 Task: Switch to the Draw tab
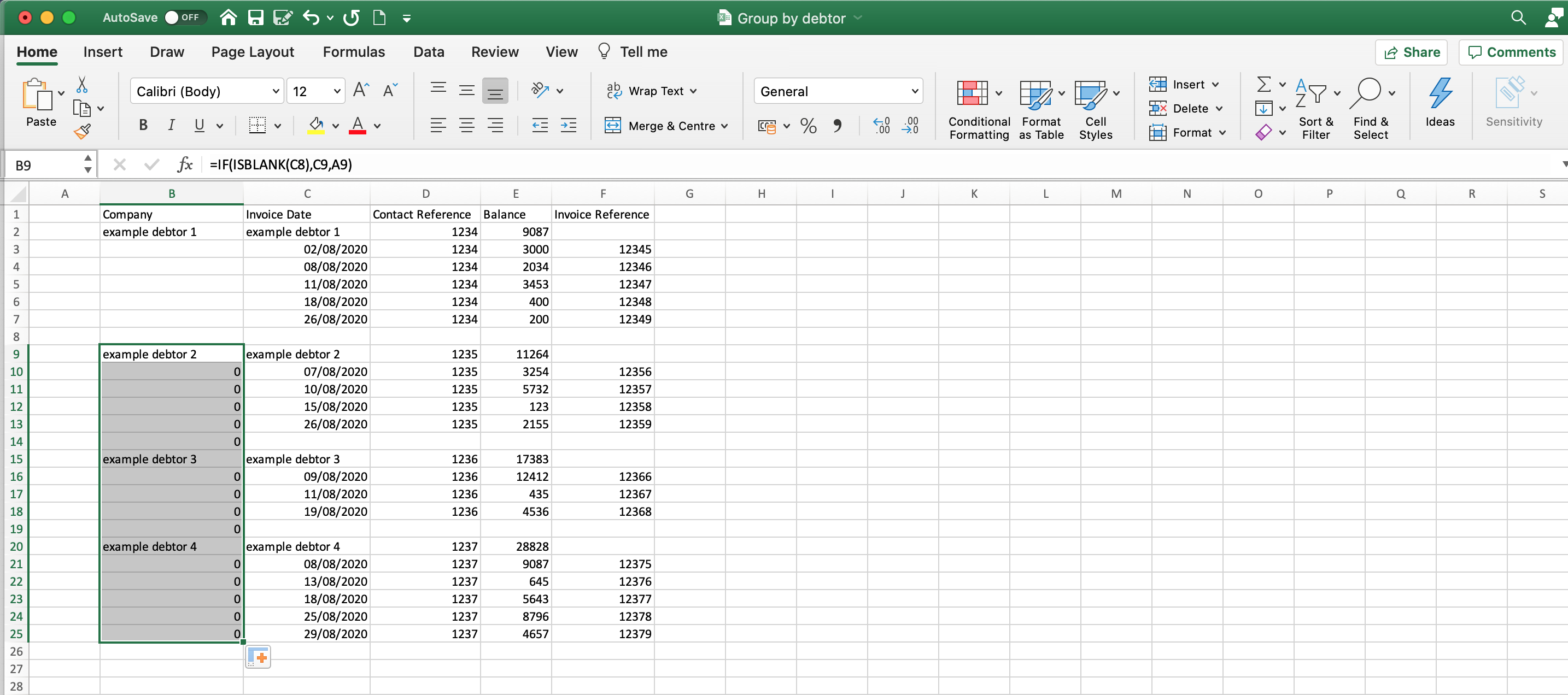tap(167, 52)
